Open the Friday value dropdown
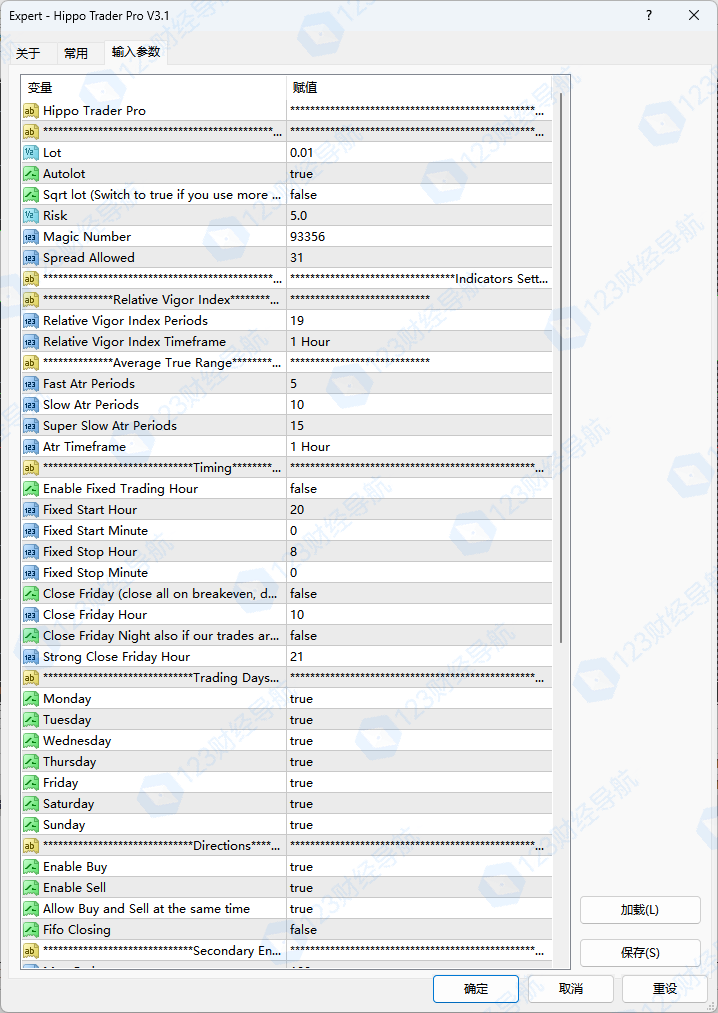Screen dimensions: 718x1013 419,782
